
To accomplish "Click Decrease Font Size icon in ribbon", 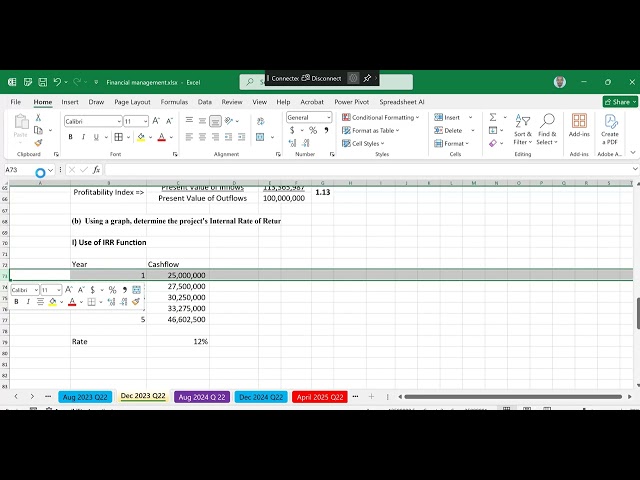I will (x=169, y=121).
